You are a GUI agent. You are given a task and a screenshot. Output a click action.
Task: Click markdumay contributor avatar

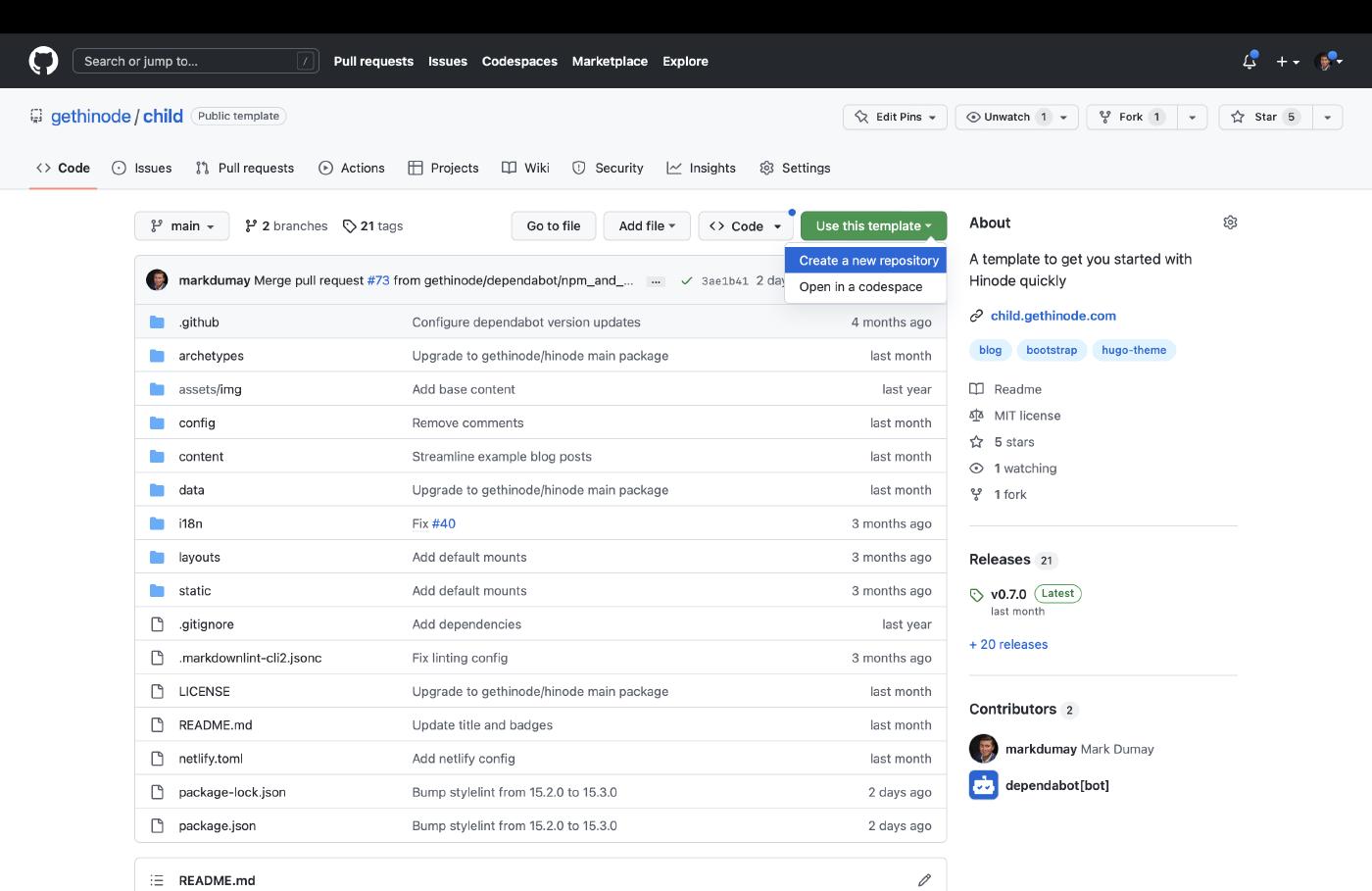[984, 749]
